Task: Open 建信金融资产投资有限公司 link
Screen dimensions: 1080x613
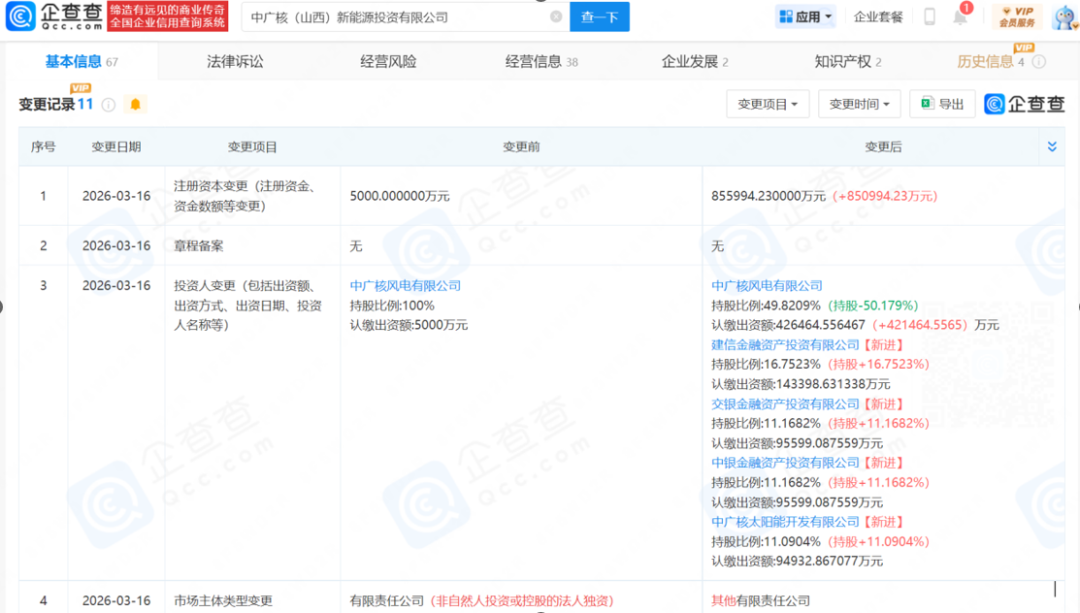Action: [x=785, y=345]
